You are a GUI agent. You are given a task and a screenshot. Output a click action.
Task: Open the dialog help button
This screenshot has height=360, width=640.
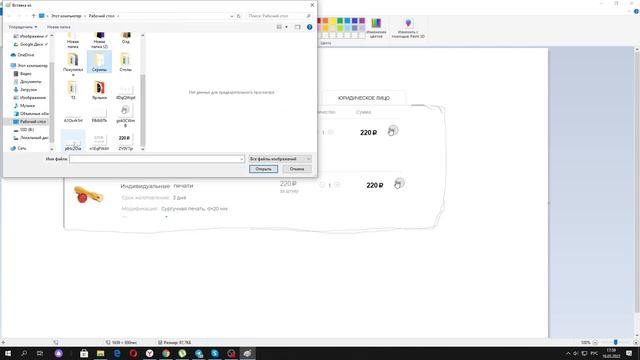309,27
